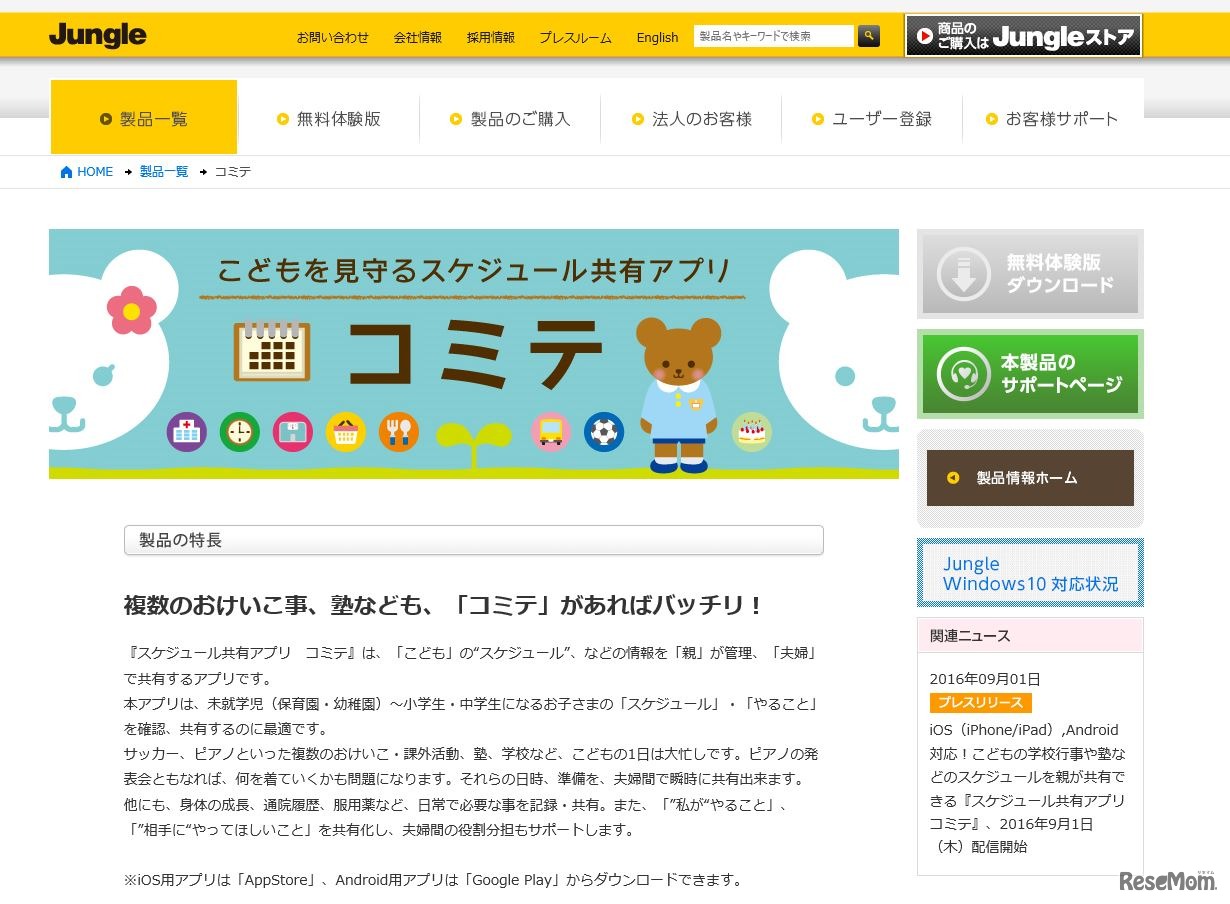1230x904 pixels.
Task: Open the Jungleストア purchase banner
Action: [x=1023, y=36]
